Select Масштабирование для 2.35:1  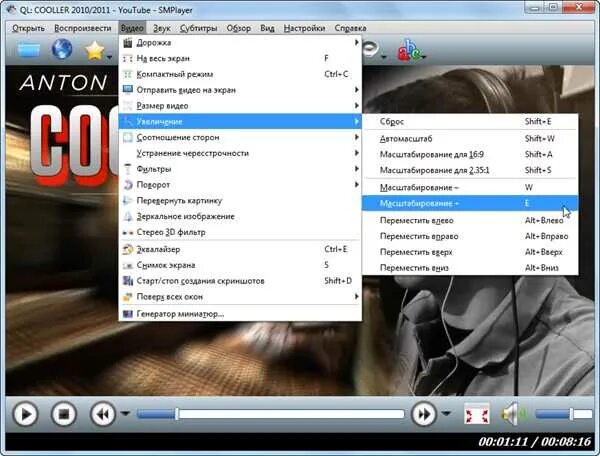pos(470,170)
